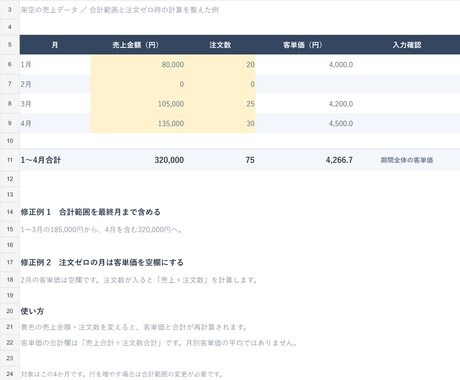
Task: Click the 入力確認 header cell
Action: [x=407, y=45]
